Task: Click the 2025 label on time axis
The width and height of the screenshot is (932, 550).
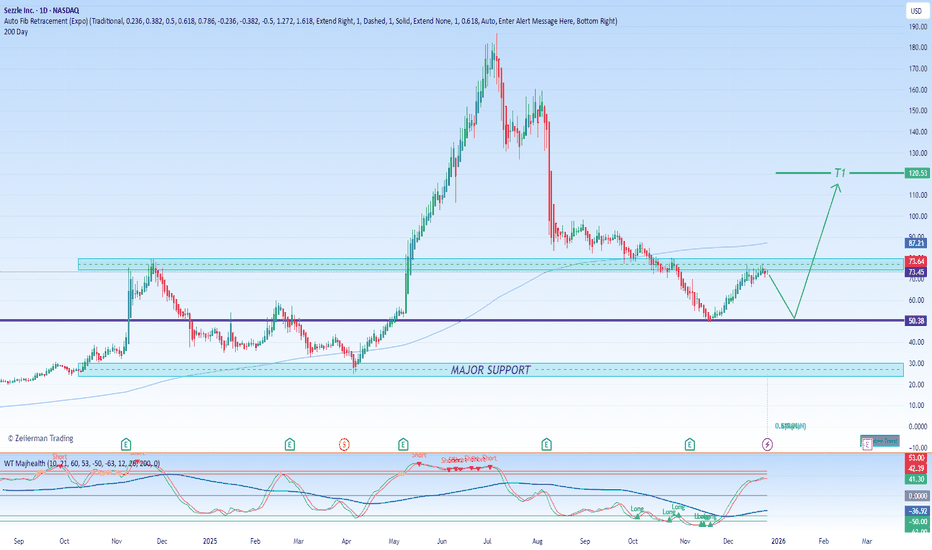Action: click(208, 539)
